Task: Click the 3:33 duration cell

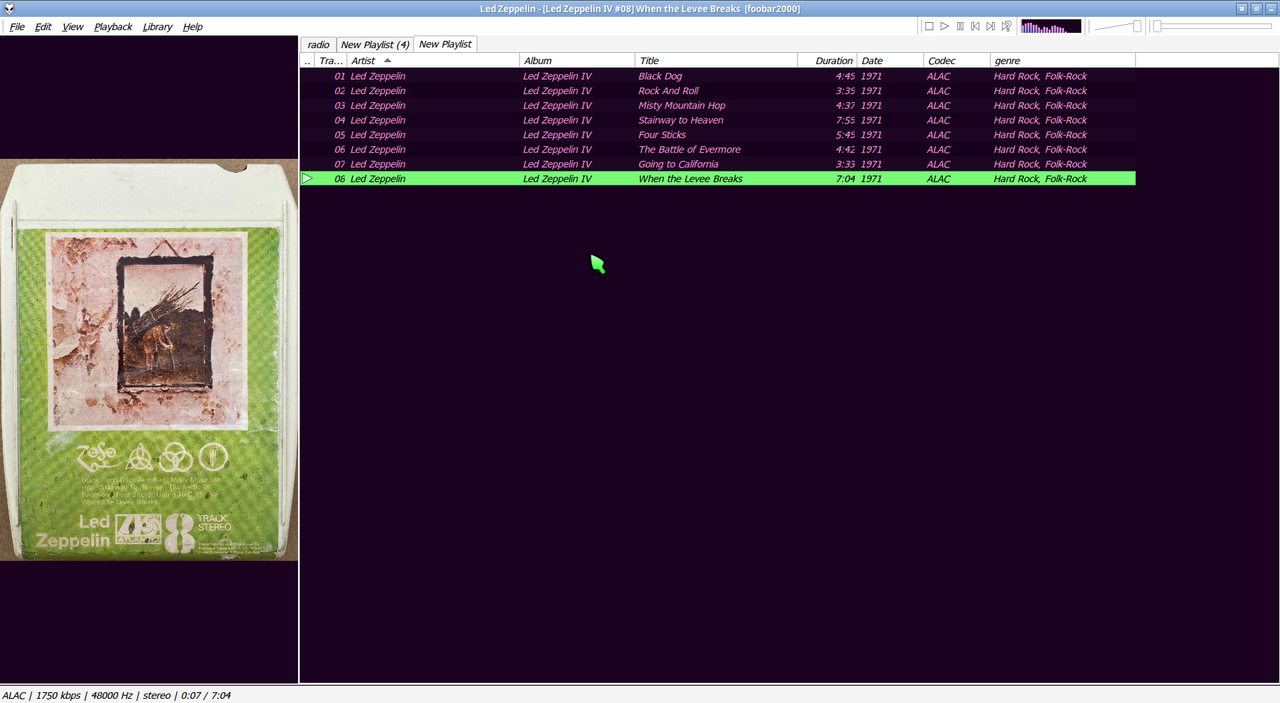Action: click(x=845, y=164)
